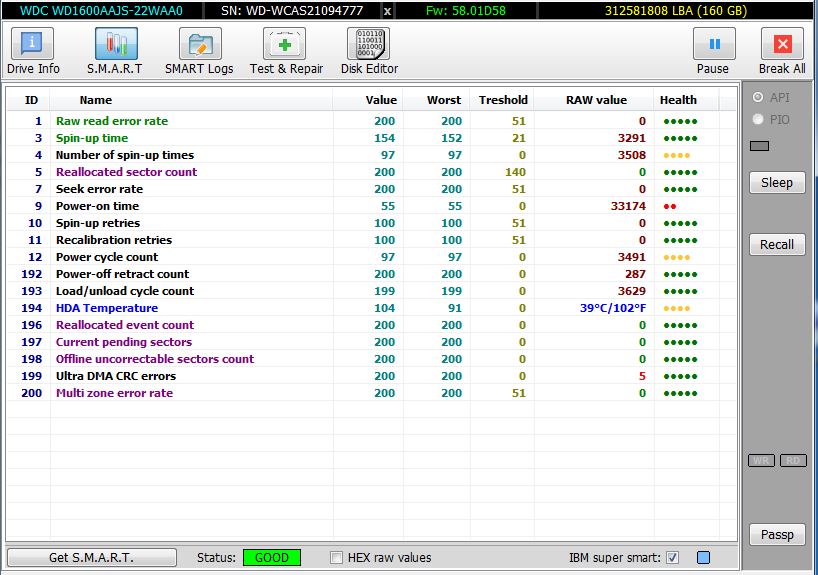818x575 pixels.
Task: Open the Disk Editor icon
Action: pyautogui.click(x=368, y=44)
